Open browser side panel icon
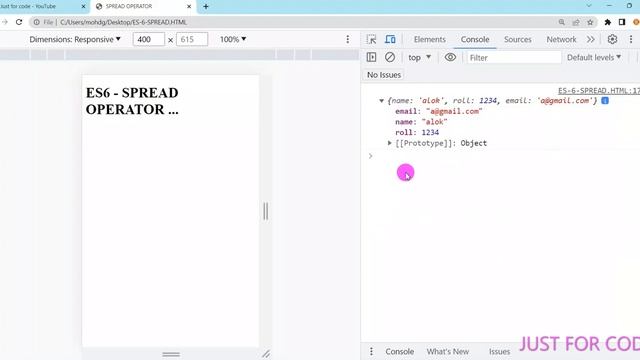Image resolution: width=640 pixels, height=360 pixels. pyautogui.click(x=622, y=22)
